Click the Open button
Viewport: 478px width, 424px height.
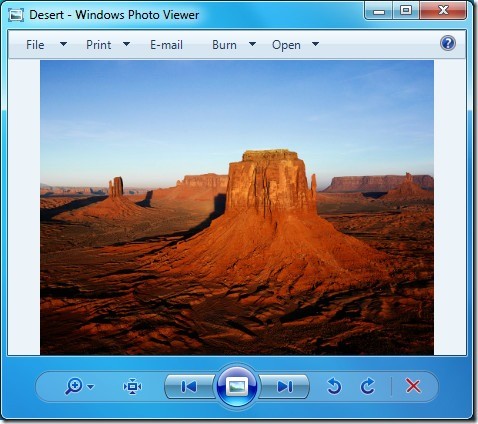pyautogui.click(x=286, y=45)
